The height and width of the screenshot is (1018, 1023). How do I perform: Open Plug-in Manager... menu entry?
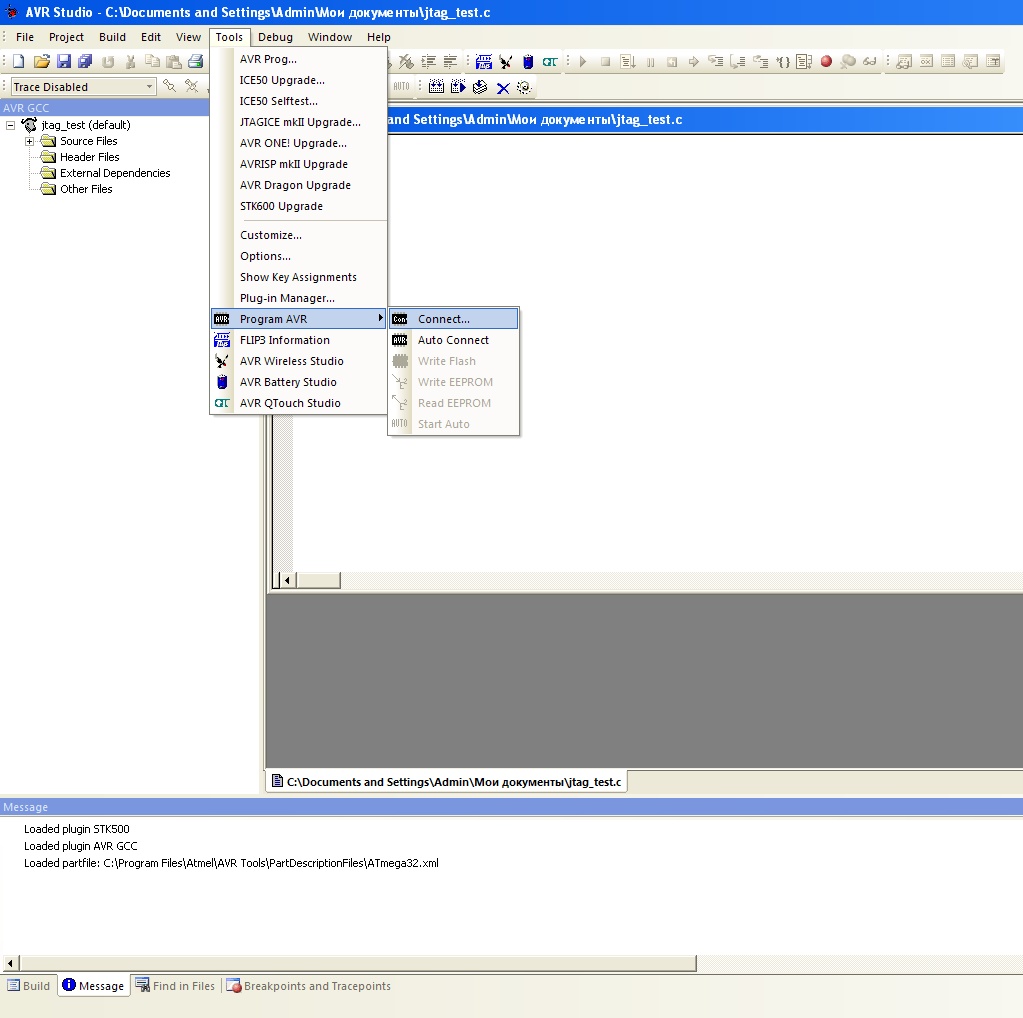(299, 298)
